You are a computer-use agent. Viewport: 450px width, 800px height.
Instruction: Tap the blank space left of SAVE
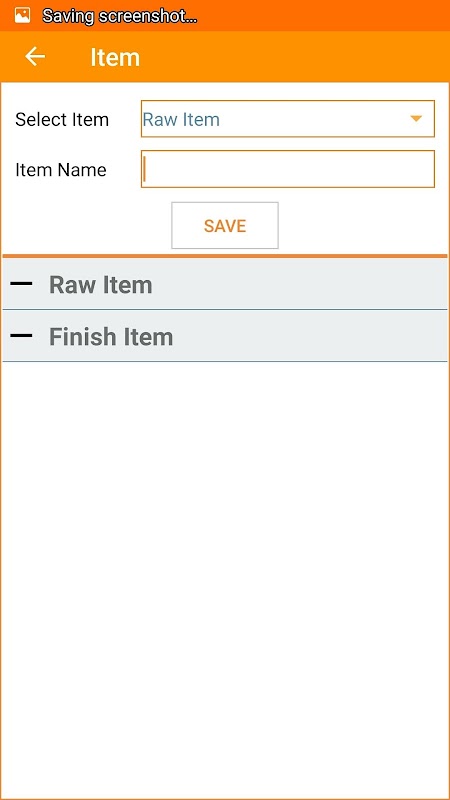point(87,226)
